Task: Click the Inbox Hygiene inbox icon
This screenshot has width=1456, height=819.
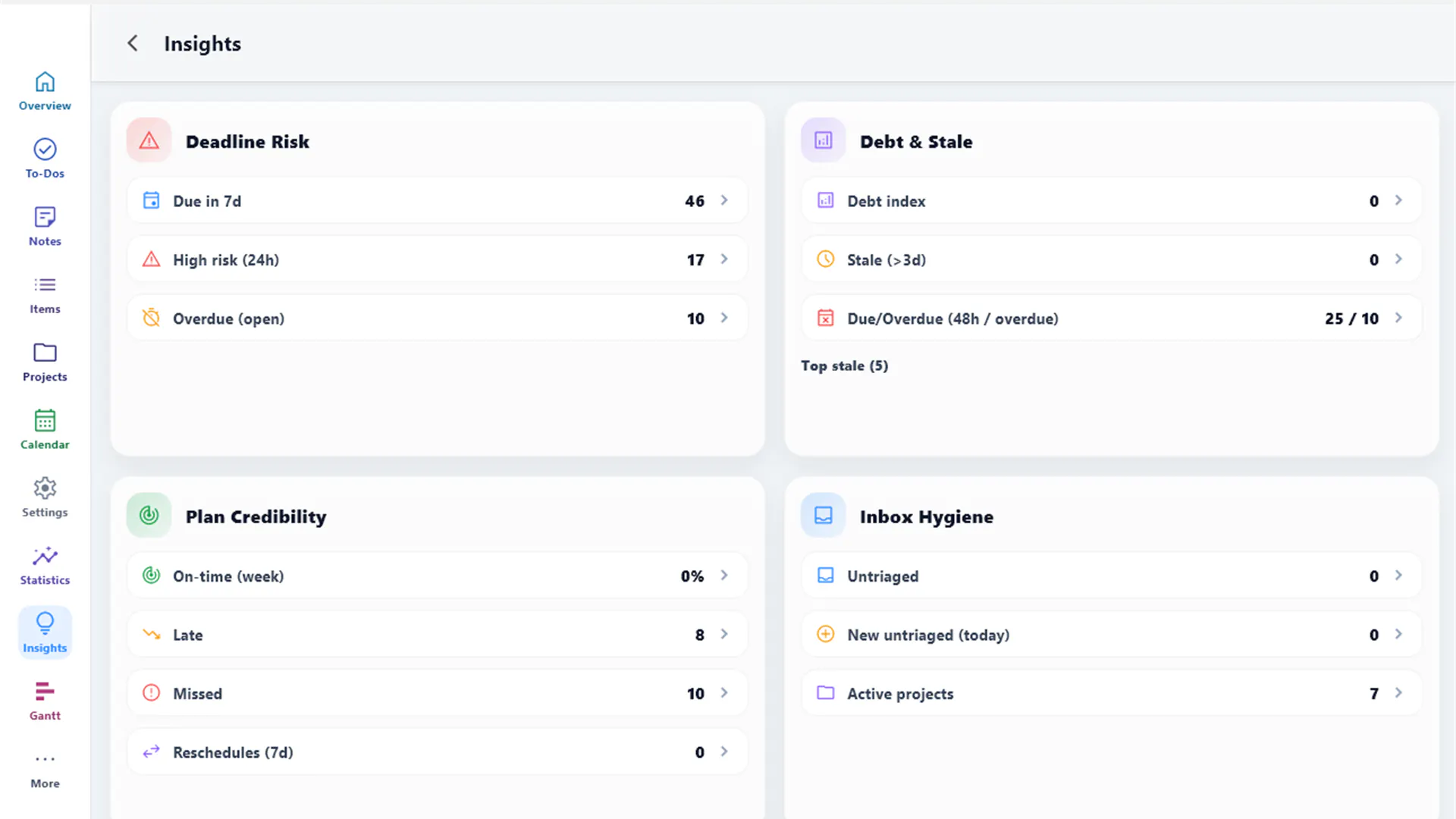Action: (x=823, y=515)
